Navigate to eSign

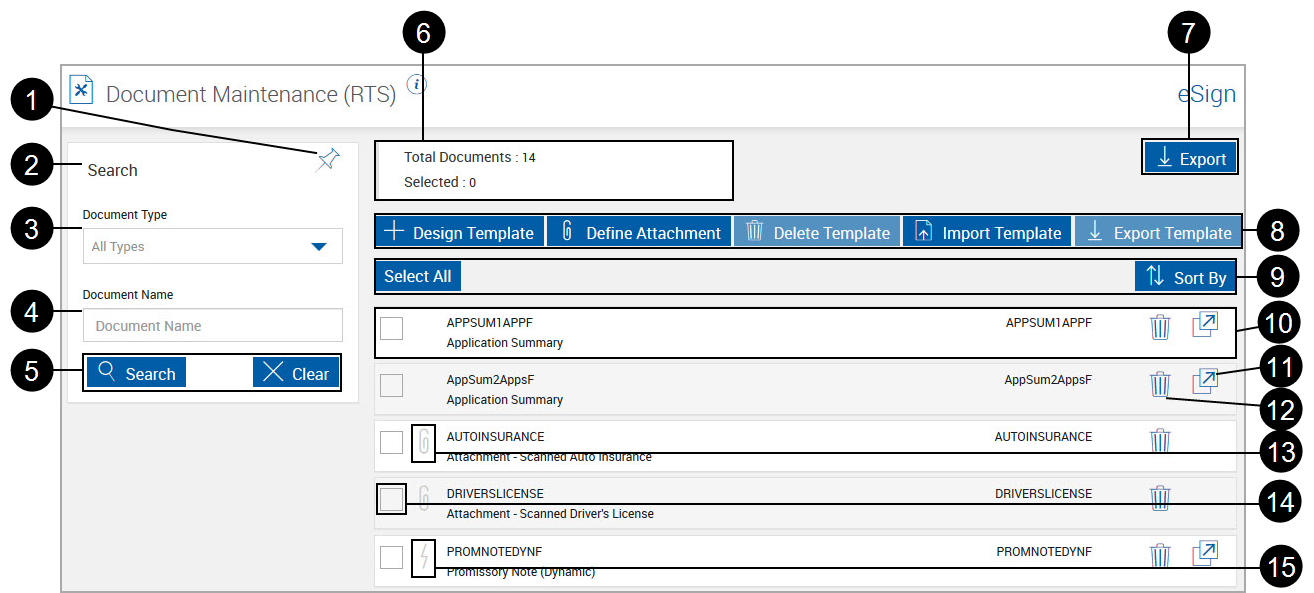point(1206,93)
